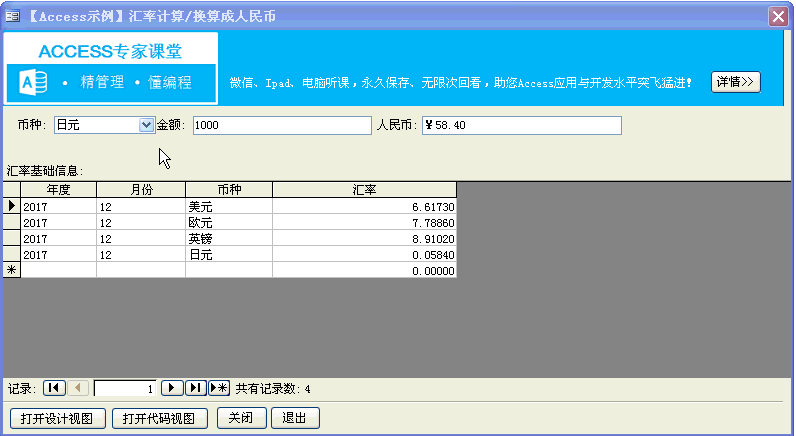Open the 币种 currency dropdown arrow
This screenshot has width=796, height=436.
pos(146,125)
